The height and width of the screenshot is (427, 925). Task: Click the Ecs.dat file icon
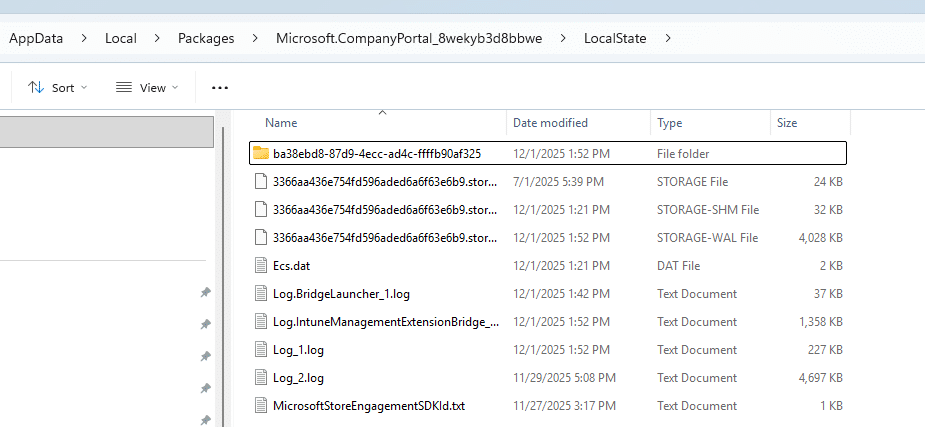[261, 266]
